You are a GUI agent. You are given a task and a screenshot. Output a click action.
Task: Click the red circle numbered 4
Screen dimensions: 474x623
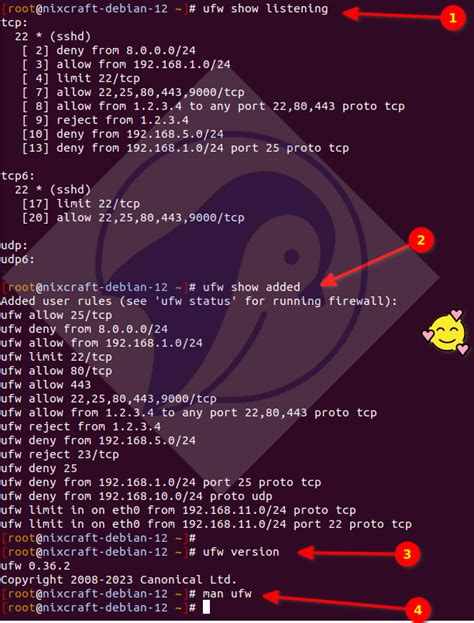point(418,609)
